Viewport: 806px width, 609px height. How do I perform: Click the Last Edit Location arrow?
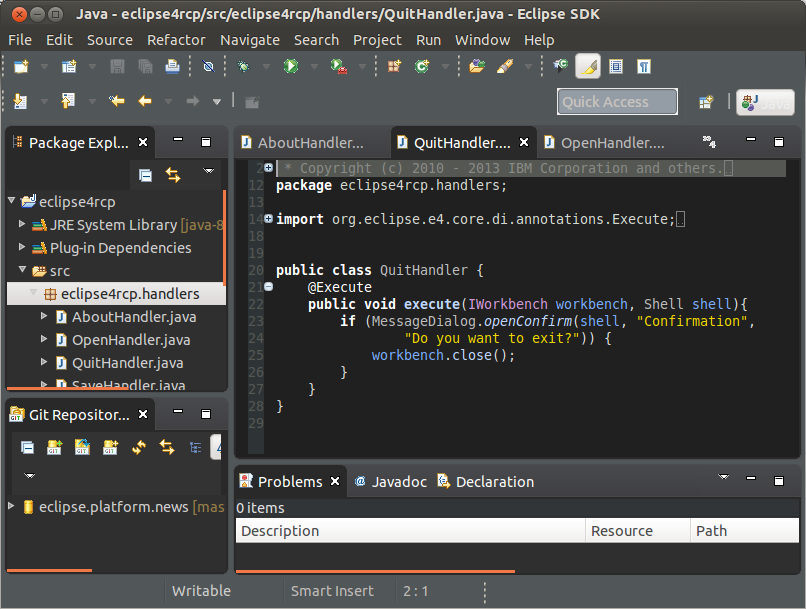tap(117, 101)
